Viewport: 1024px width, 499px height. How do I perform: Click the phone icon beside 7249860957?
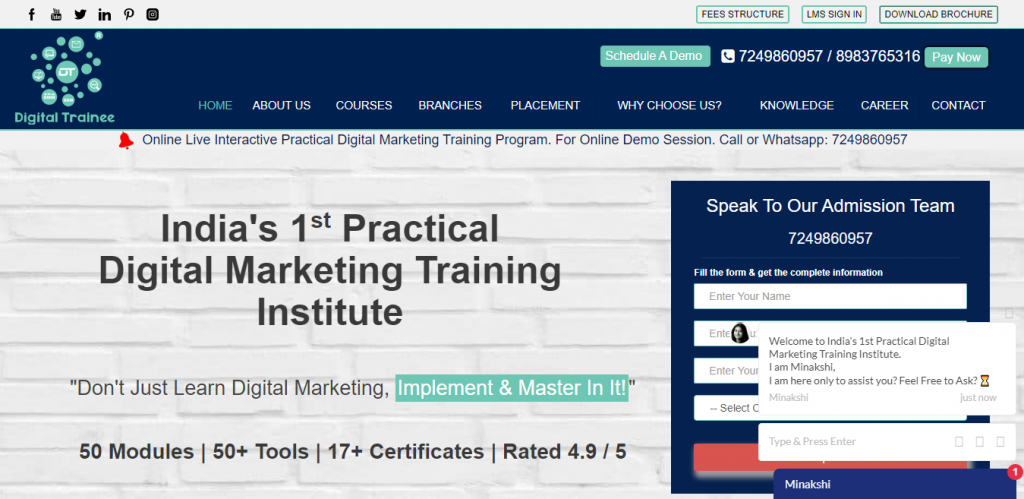pos(728,56)
